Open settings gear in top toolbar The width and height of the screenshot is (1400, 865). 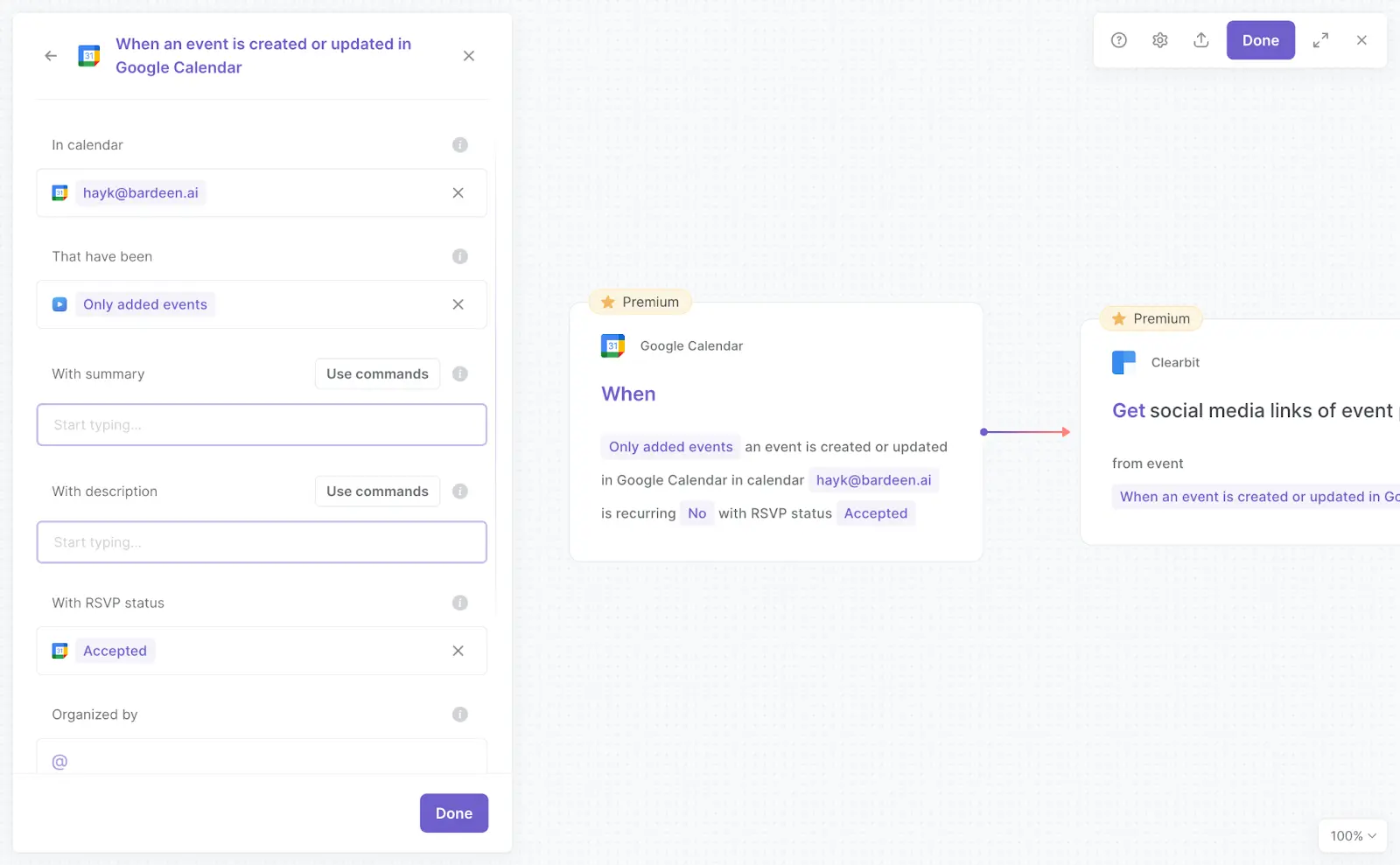point(1160,40)
